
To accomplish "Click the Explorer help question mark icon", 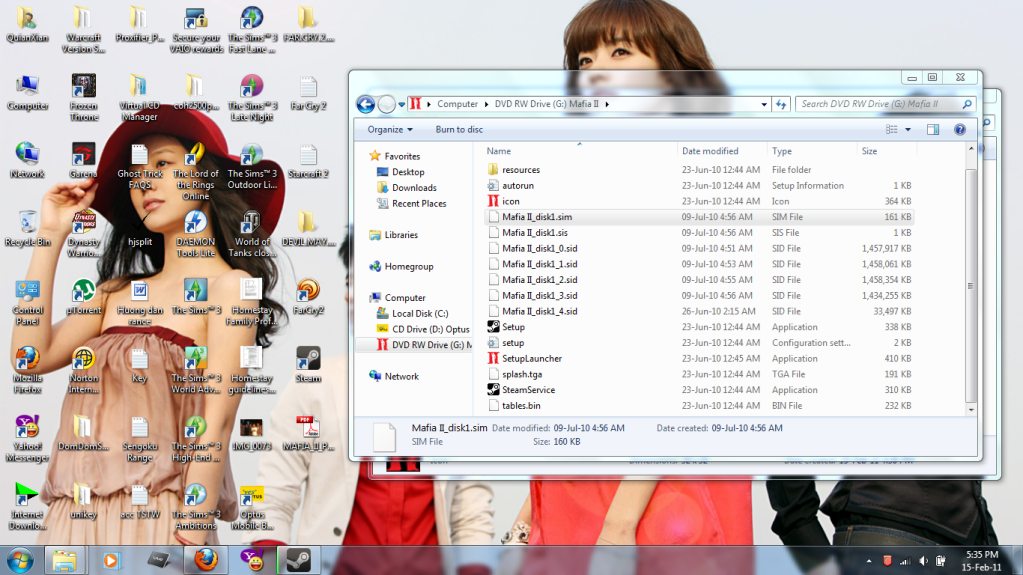I will tap(959, 130).
